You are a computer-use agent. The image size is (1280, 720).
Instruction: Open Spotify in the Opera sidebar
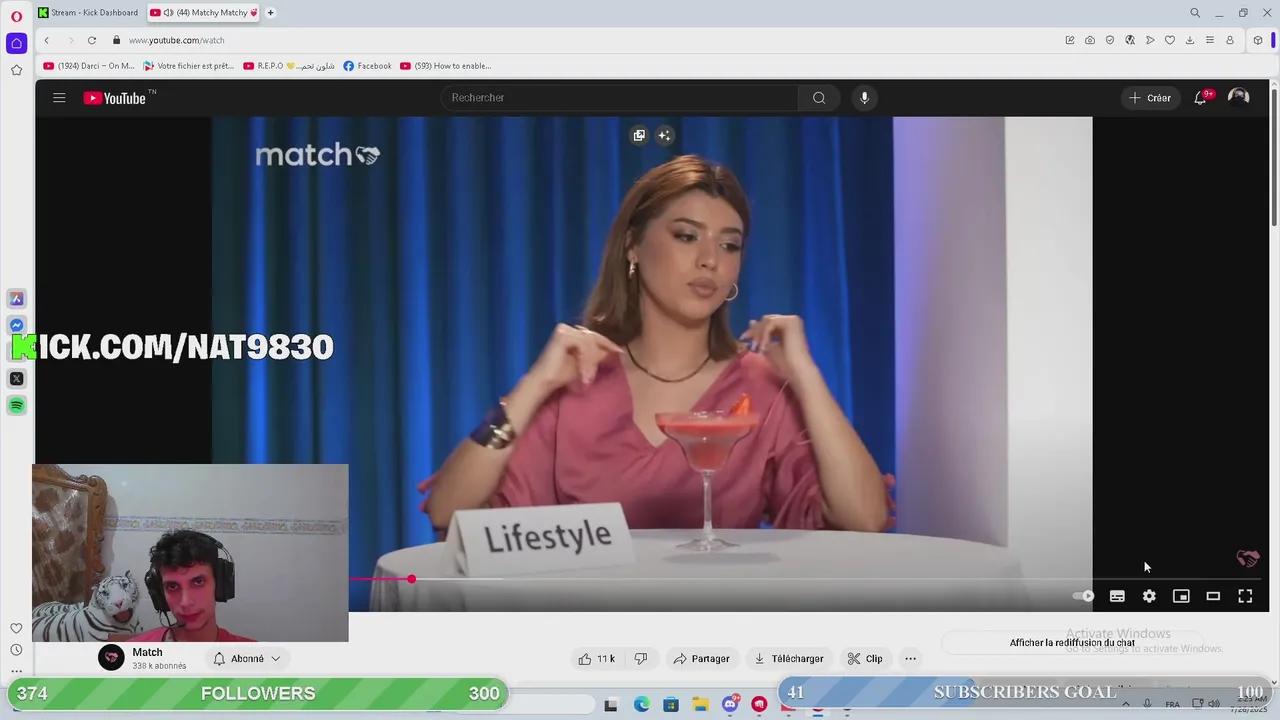[16, 405]
